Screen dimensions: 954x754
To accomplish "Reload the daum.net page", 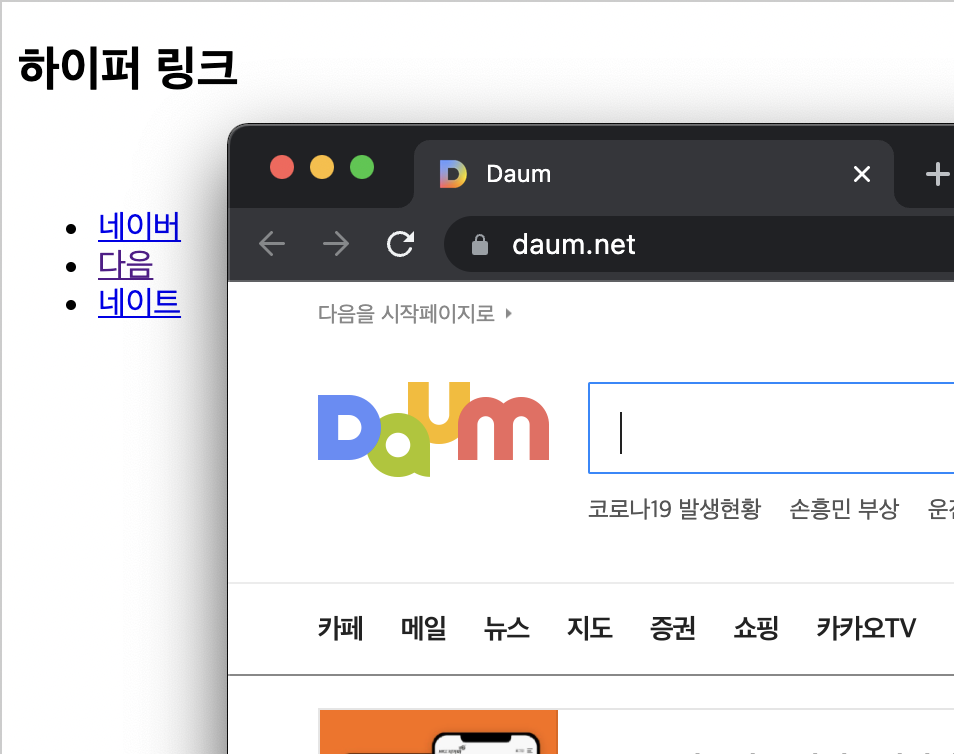I will coord(400,244).
